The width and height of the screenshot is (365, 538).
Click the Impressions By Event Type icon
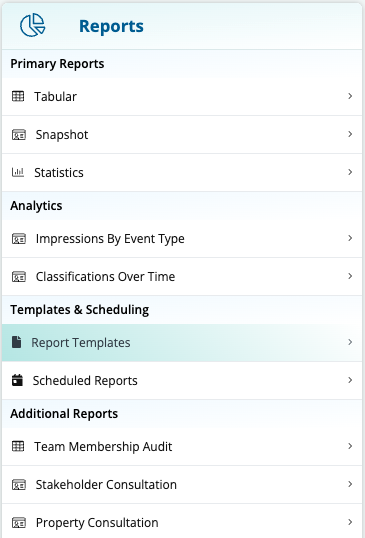[x=19, y=238]
